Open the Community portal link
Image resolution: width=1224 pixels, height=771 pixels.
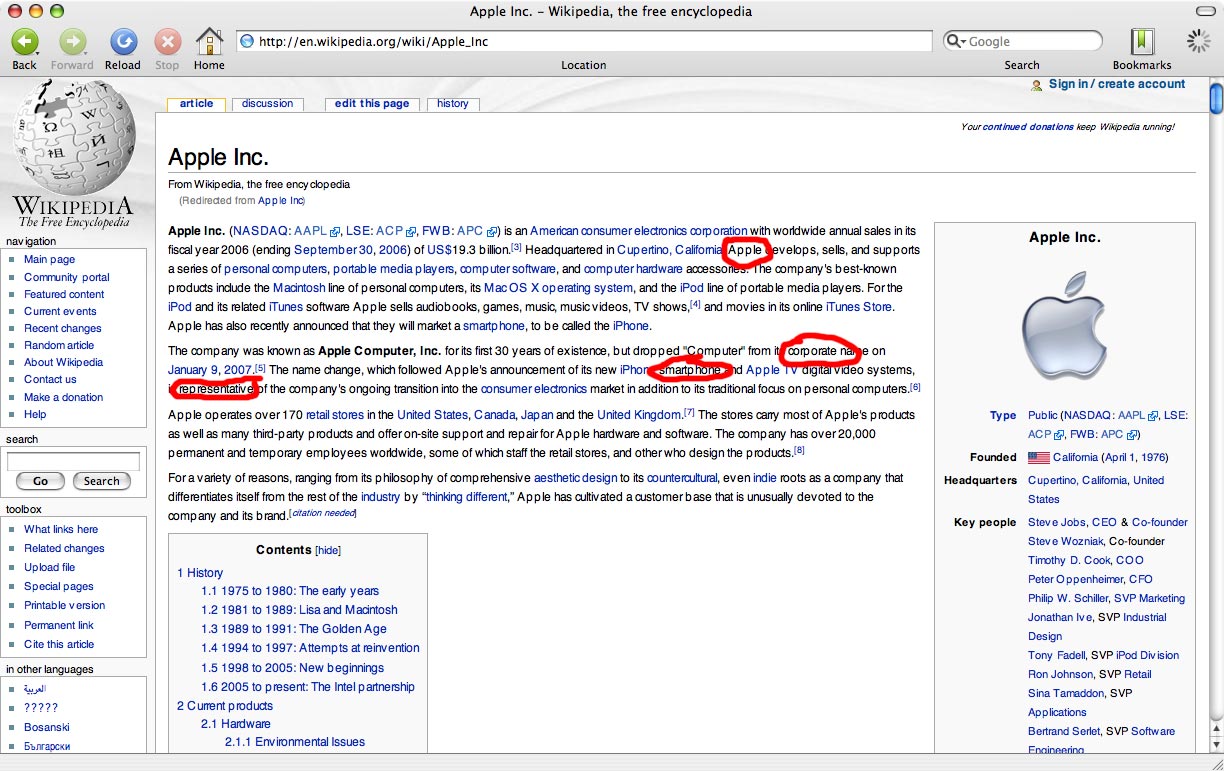[67, 277]
